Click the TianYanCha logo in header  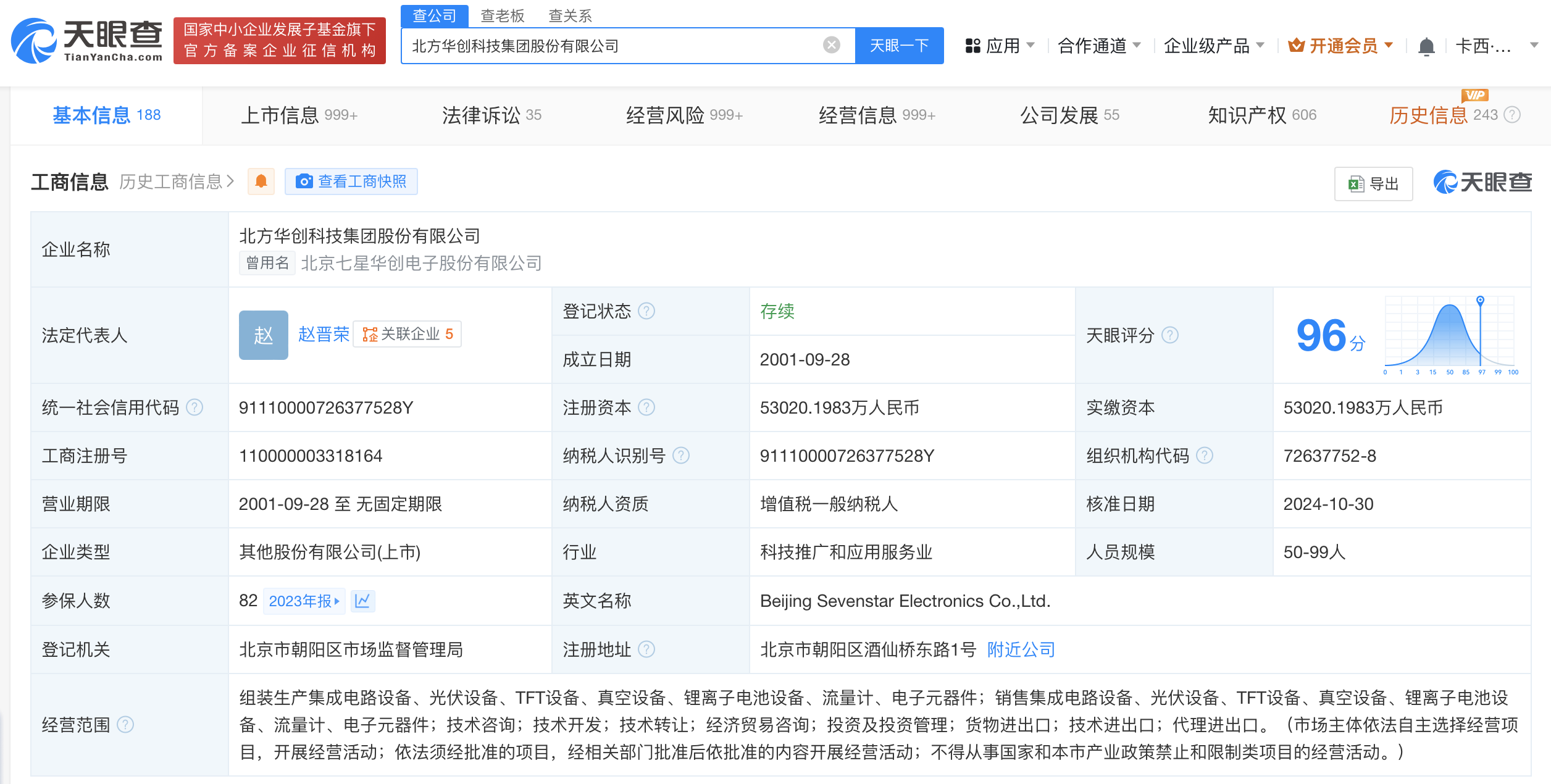point(87,41)
